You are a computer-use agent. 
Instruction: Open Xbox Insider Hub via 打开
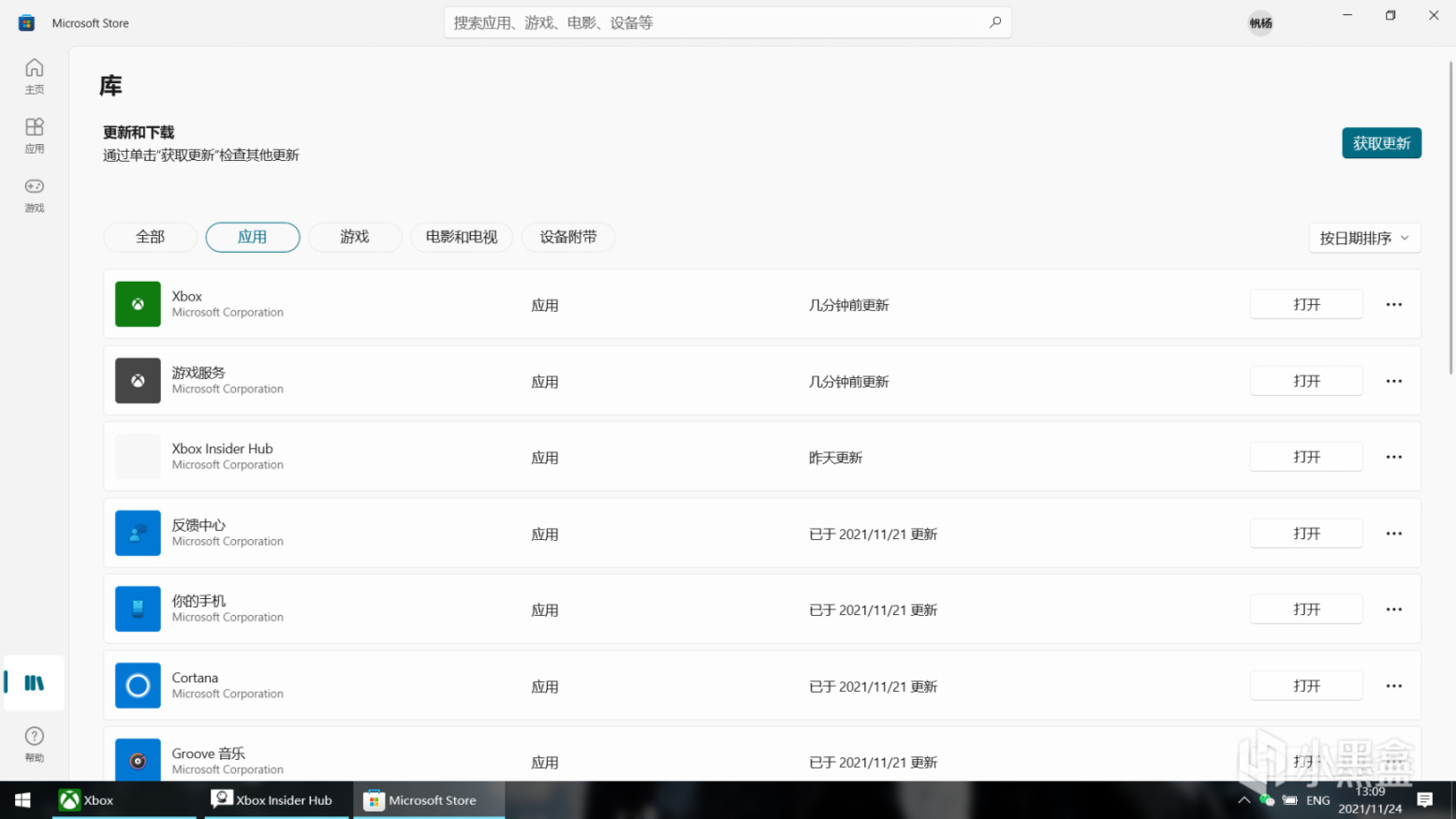(x=1306, y=457)
